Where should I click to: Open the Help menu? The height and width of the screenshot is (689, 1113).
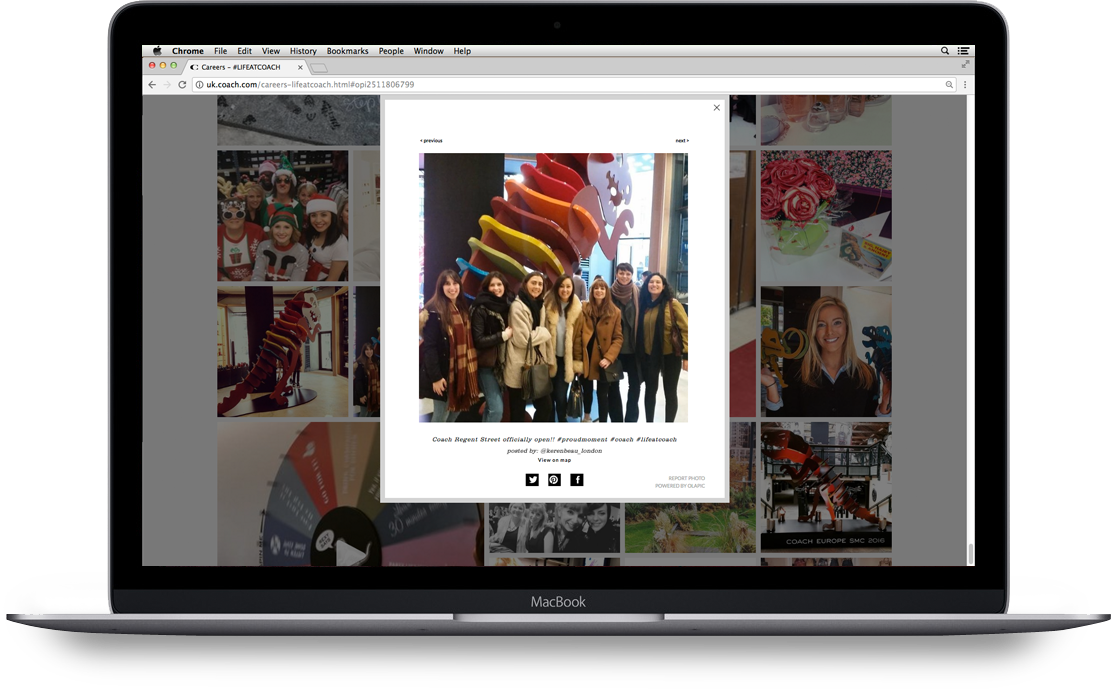pyautogui.click(x=462, y=51)
